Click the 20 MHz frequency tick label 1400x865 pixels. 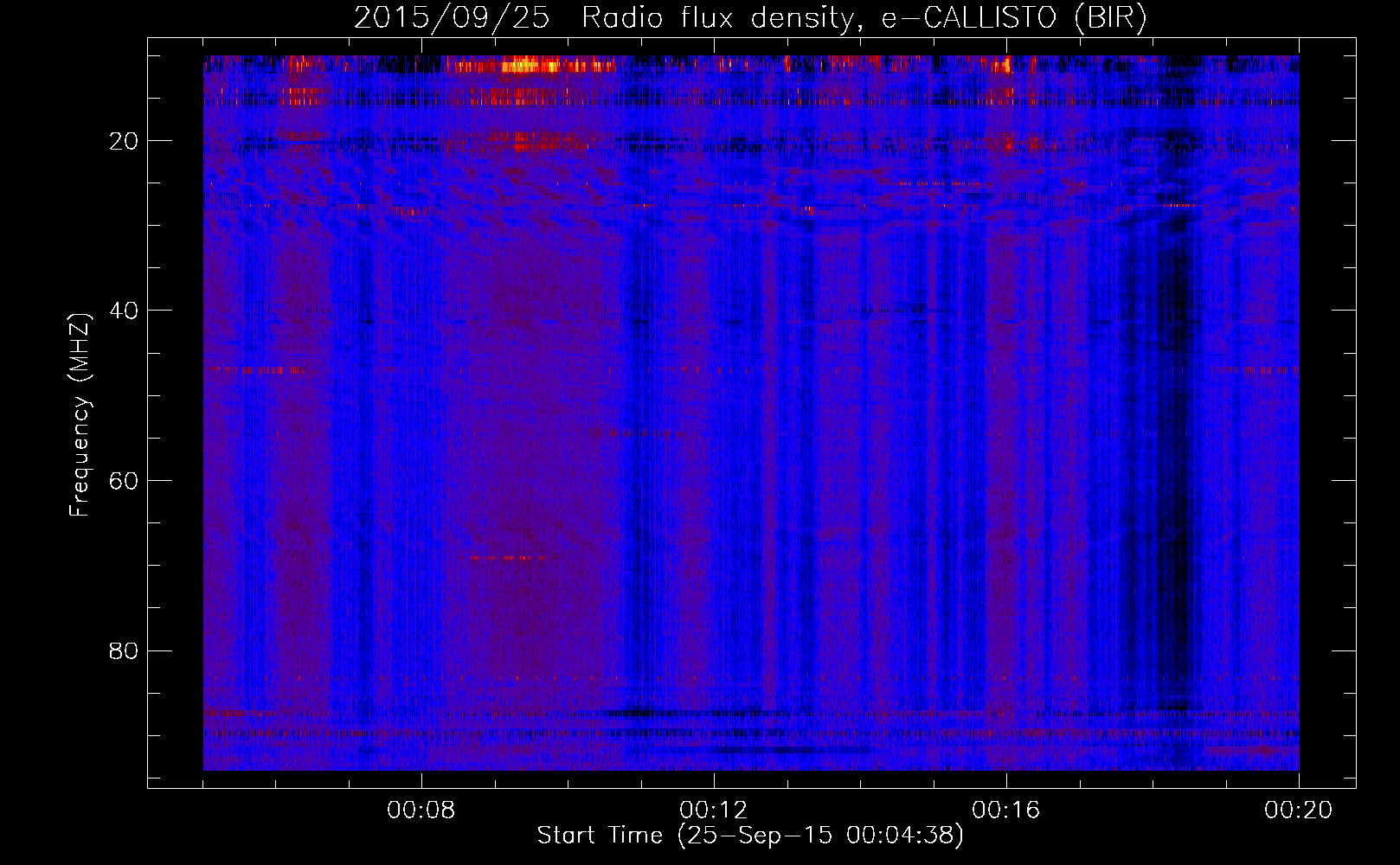pyautogui.click(x=124, y=141)
